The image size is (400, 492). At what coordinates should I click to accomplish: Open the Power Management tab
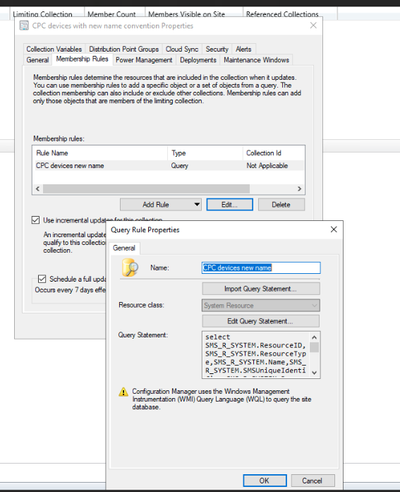pos(144,60)
